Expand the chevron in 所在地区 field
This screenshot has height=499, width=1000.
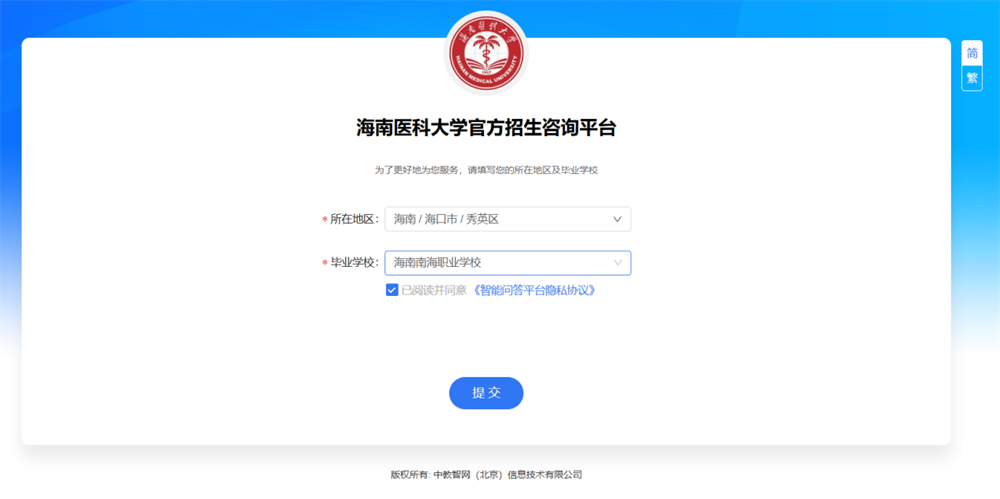[617, 219]
